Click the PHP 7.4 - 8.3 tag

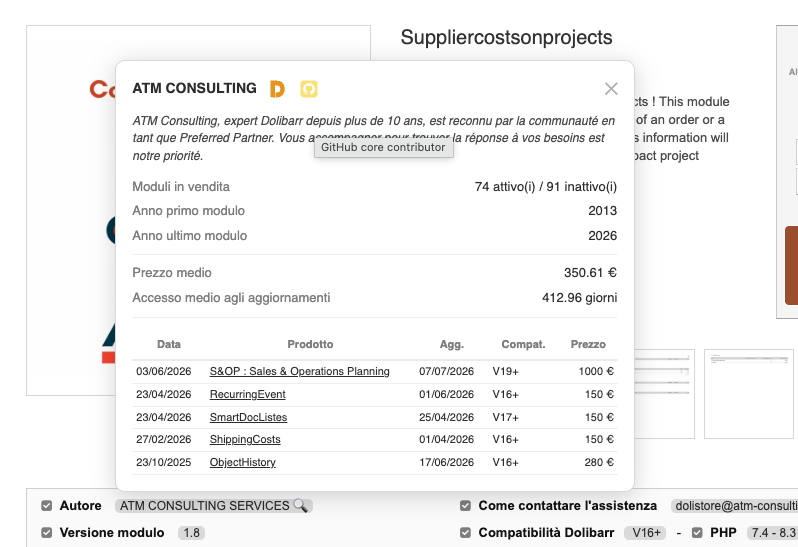click(x=773, y=533)
